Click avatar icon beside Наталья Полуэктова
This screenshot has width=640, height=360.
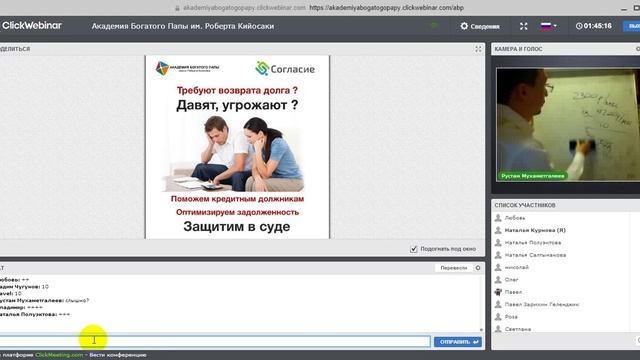(x=498, y=242)
